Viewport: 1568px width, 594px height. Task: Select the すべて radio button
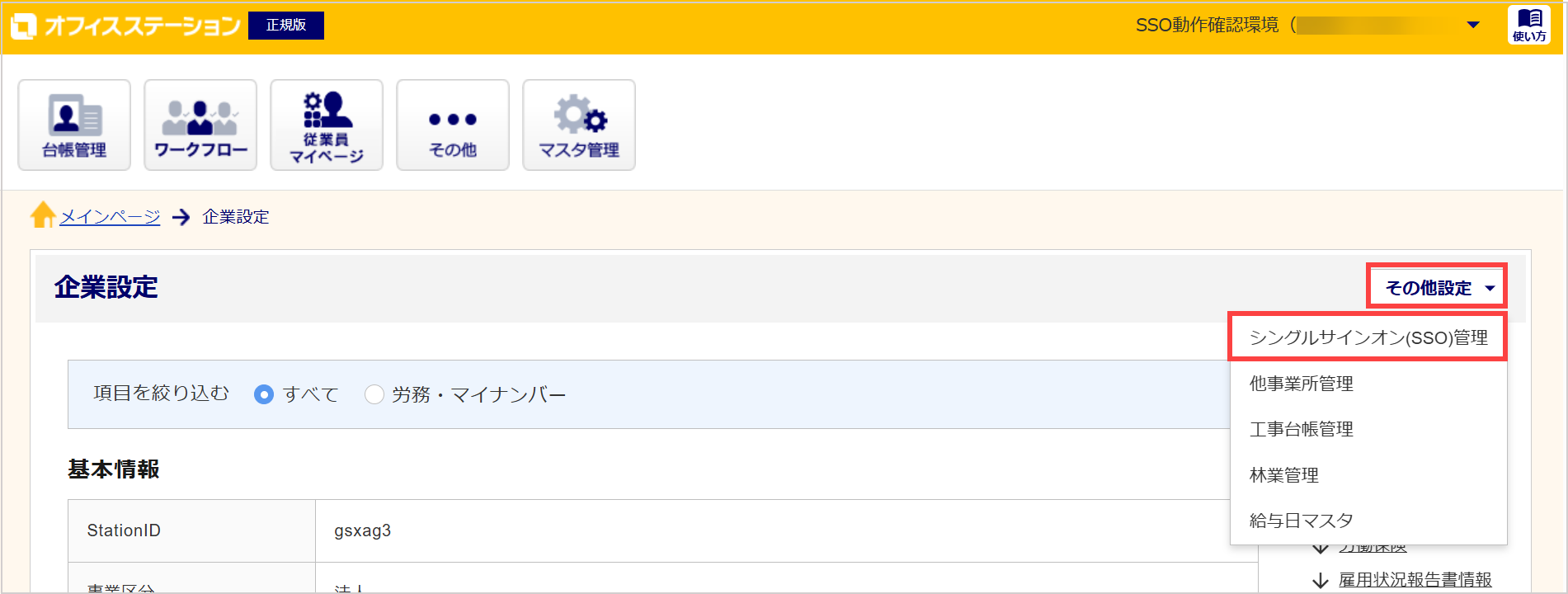(264, 394)
